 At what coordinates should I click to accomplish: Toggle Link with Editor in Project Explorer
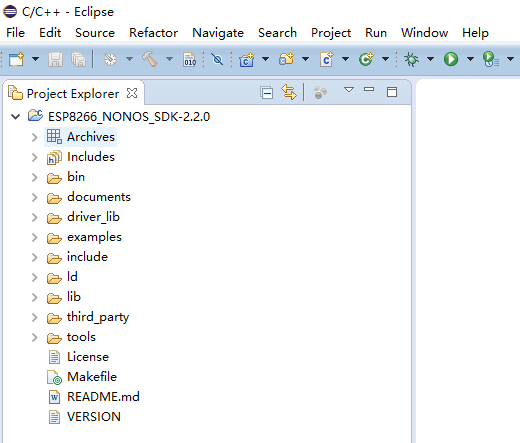click(x=289, y=92)
